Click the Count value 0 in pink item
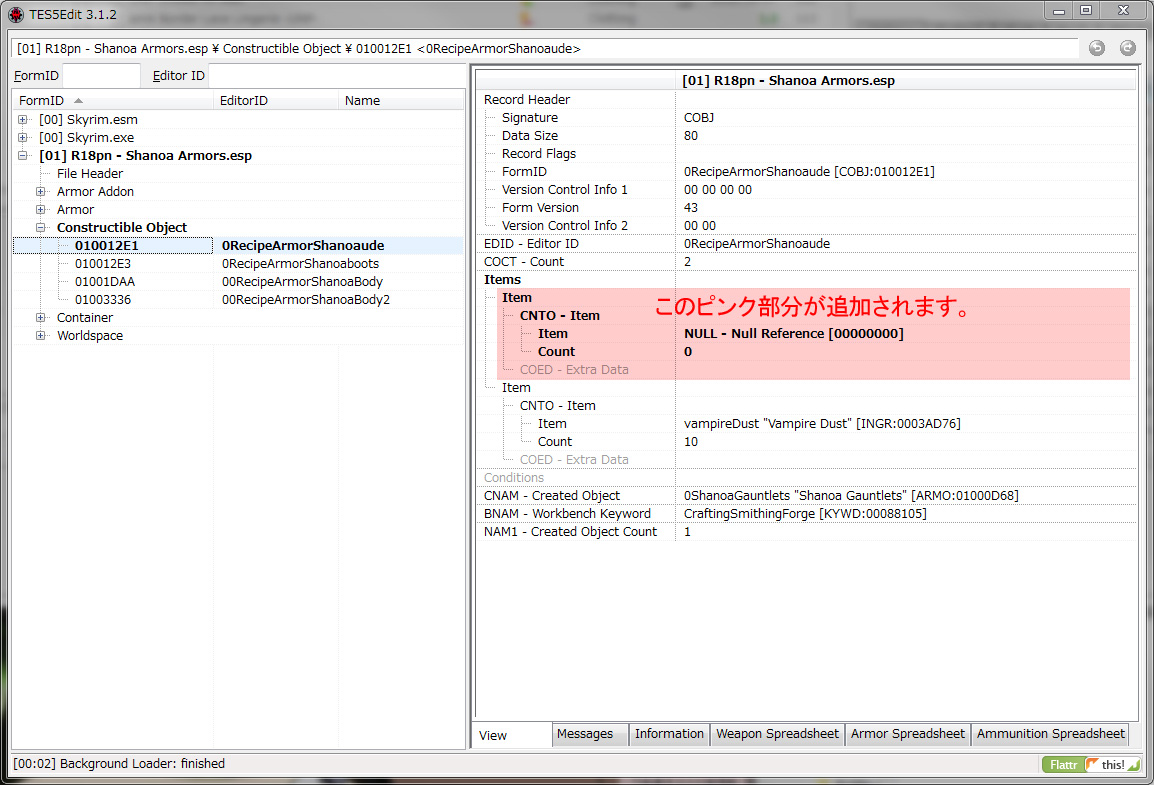This screenshot has height=785, width=1154. coord(687,352)
